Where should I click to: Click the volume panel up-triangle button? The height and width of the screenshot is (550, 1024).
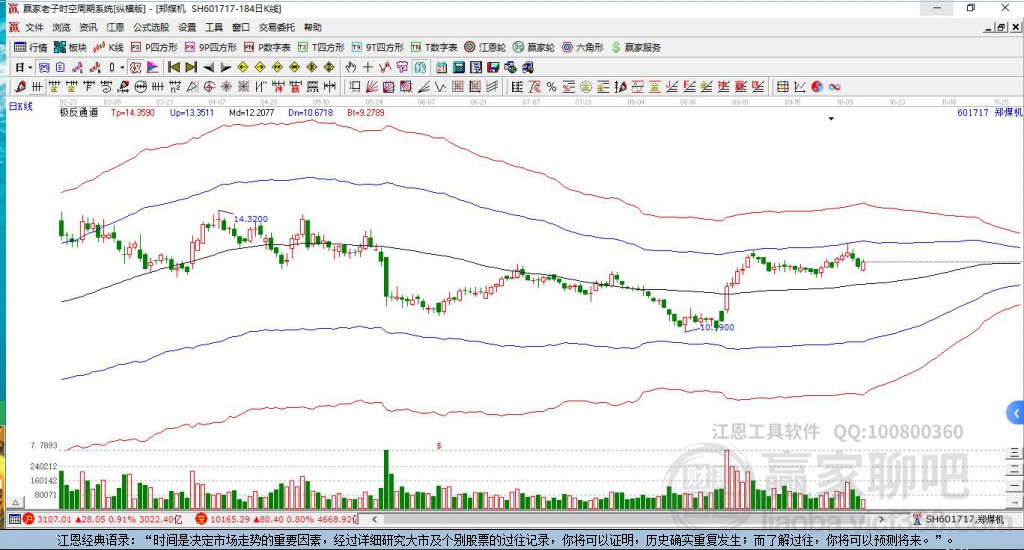pyautogui.click(x=16, y=502)
